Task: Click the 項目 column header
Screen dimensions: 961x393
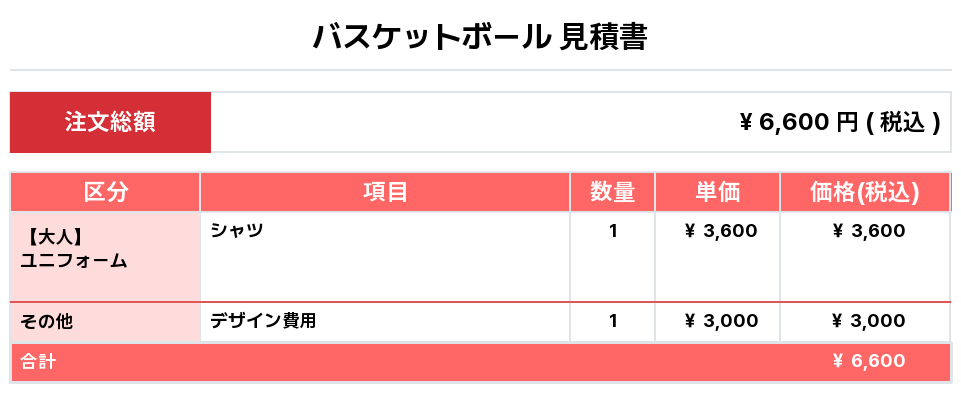Action: pos(386,193)
